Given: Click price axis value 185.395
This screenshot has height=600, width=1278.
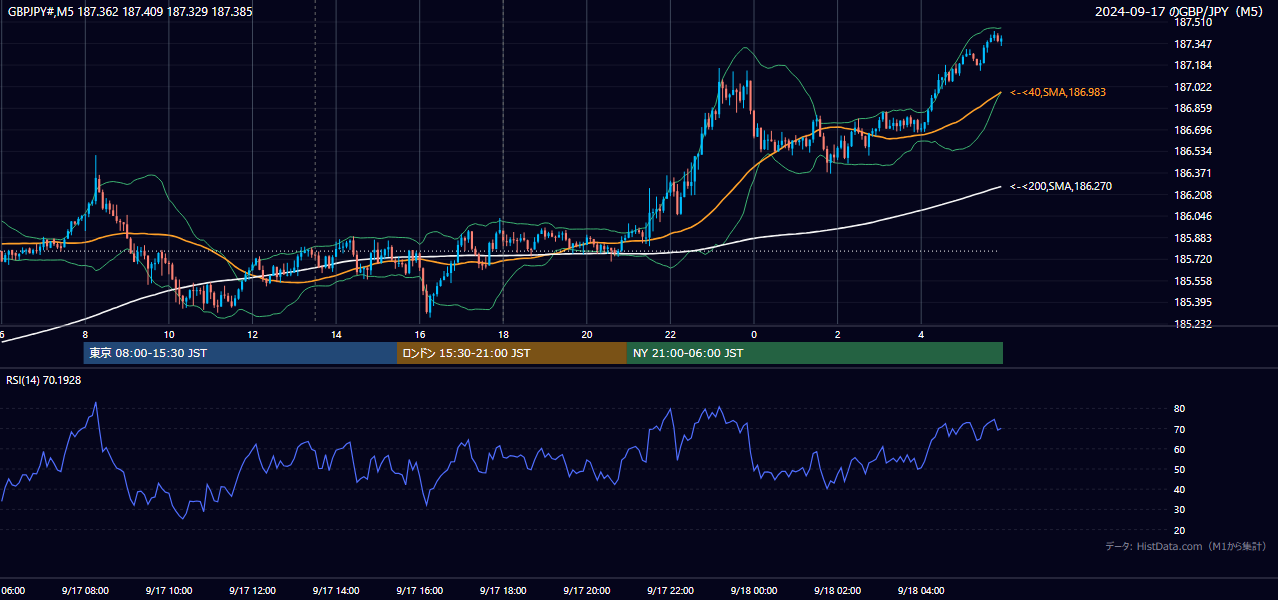Looking at the screenshot, I should coord(1193,302).
